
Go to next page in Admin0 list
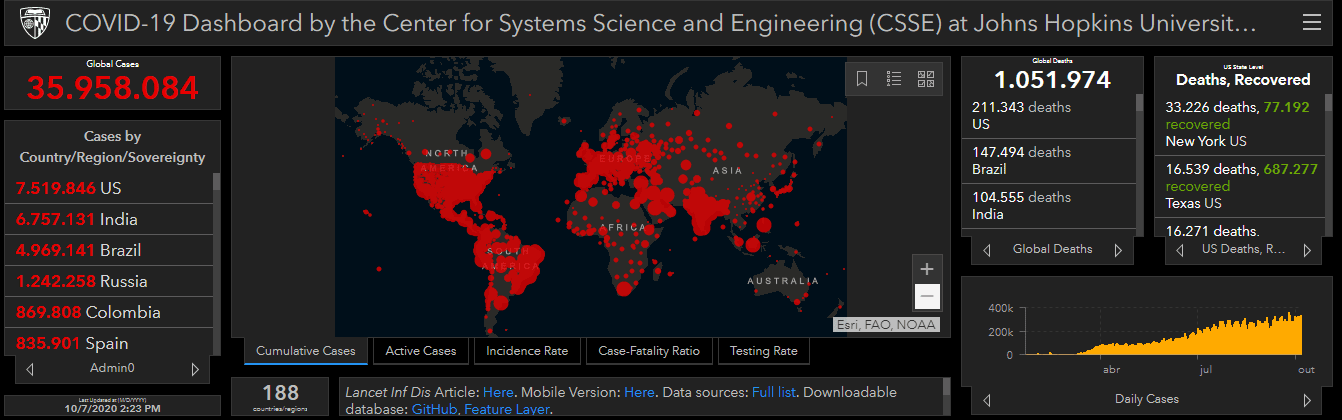(x=194, y=369)
